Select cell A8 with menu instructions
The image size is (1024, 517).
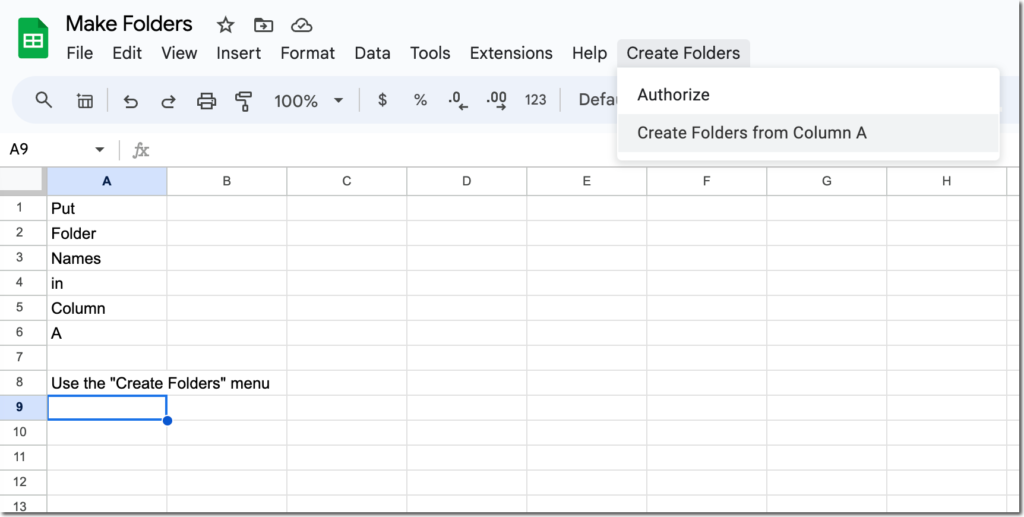tap(107, 383)
